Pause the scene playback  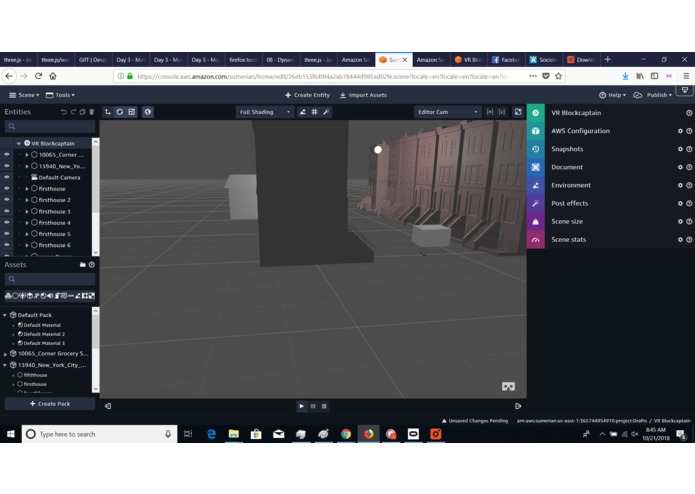tap(313, 406)
